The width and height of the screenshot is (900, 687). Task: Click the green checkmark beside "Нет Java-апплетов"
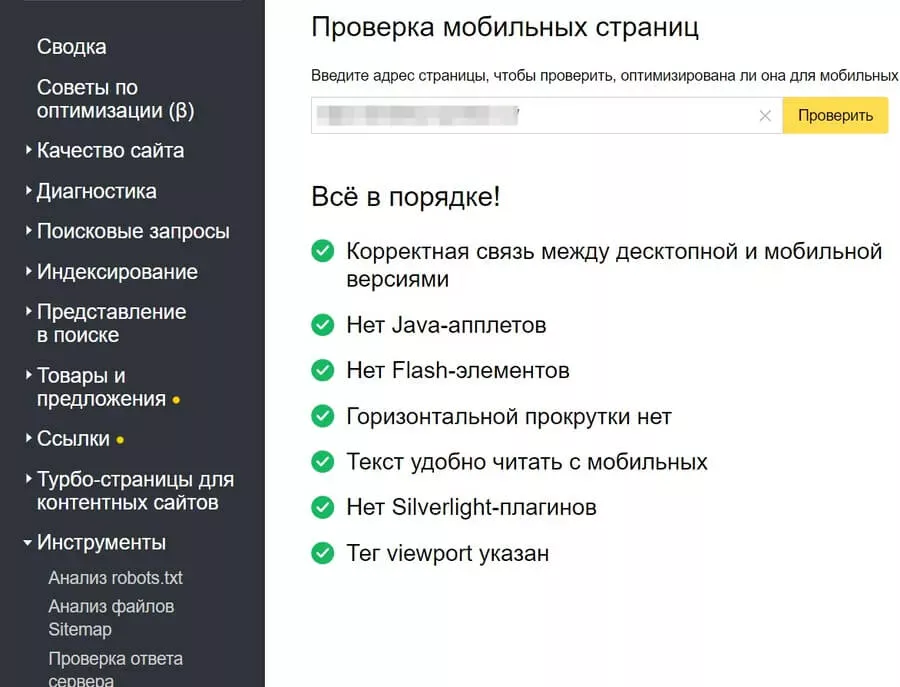tap(322, 325)
